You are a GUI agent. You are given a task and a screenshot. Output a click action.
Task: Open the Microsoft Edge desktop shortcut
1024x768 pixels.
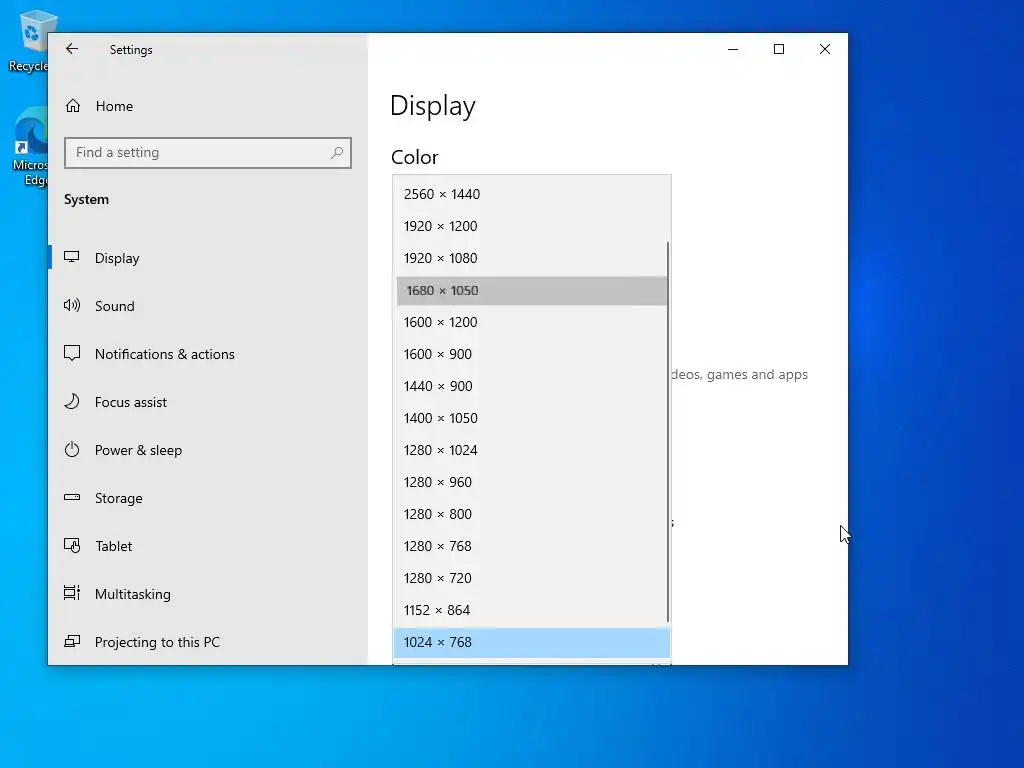tap(29, 147)
